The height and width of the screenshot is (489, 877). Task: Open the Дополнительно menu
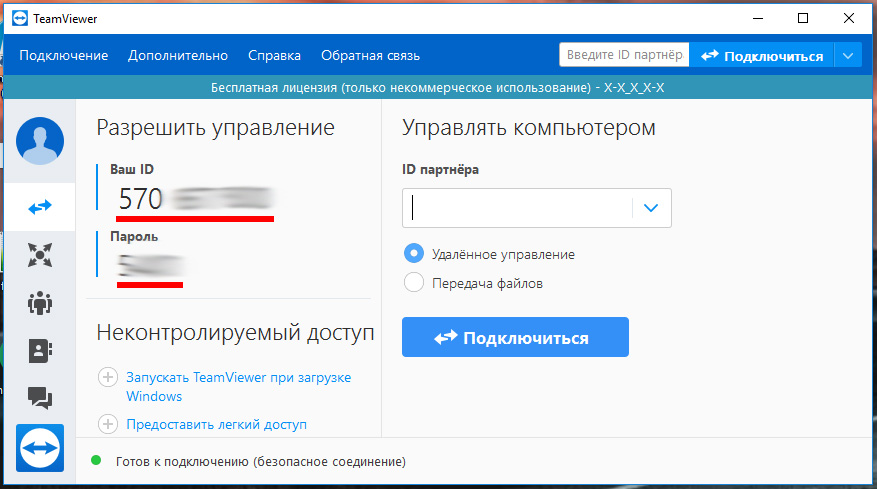pos(178,55)
